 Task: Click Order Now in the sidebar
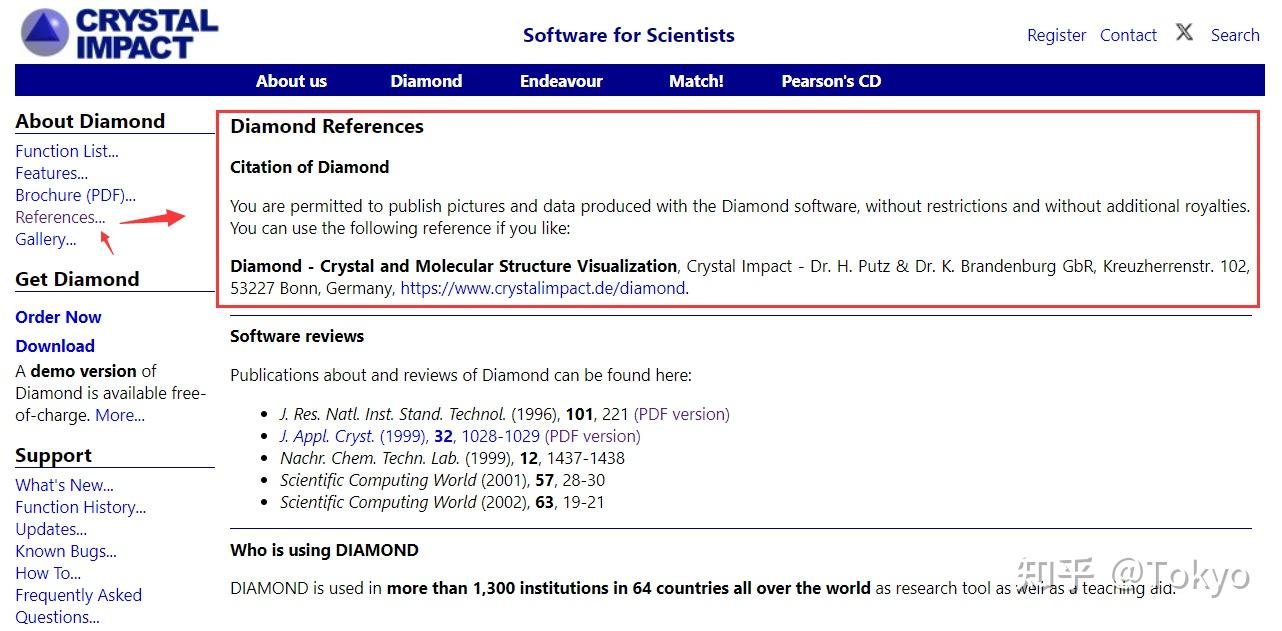click(x=58, y=317)
